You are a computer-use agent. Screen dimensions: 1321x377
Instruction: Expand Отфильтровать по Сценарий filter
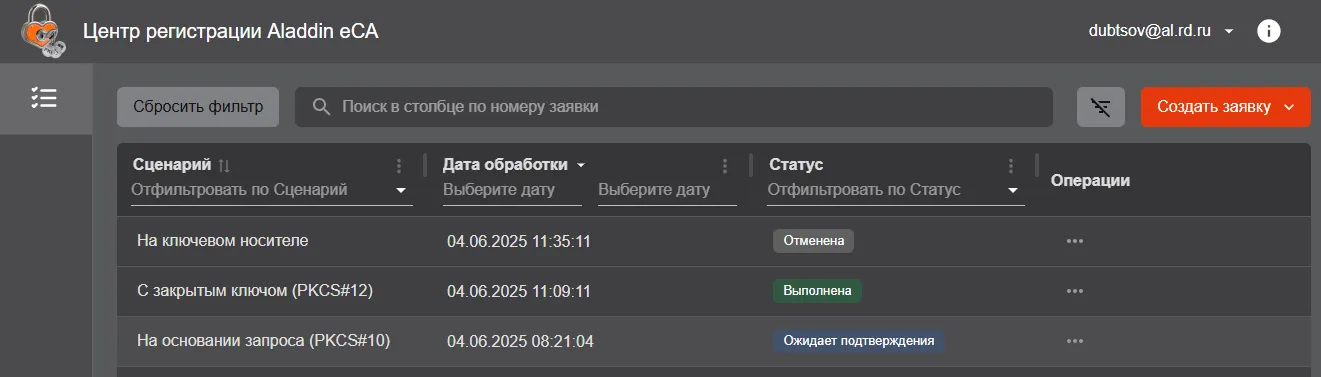pyautogui.click(x=401, y=190)
